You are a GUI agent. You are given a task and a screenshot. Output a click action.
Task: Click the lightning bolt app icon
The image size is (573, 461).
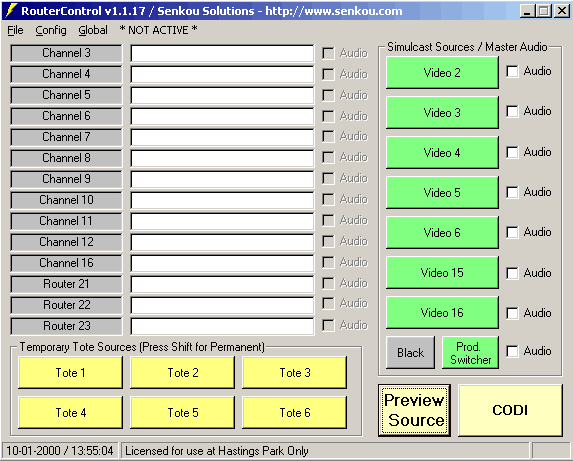[x=11, y=11]
